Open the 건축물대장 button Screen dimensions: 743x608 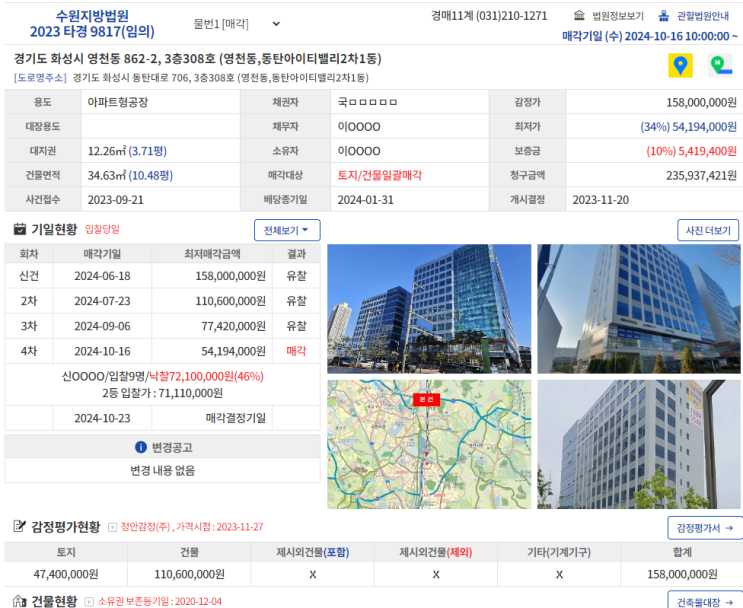click(705, 601)
